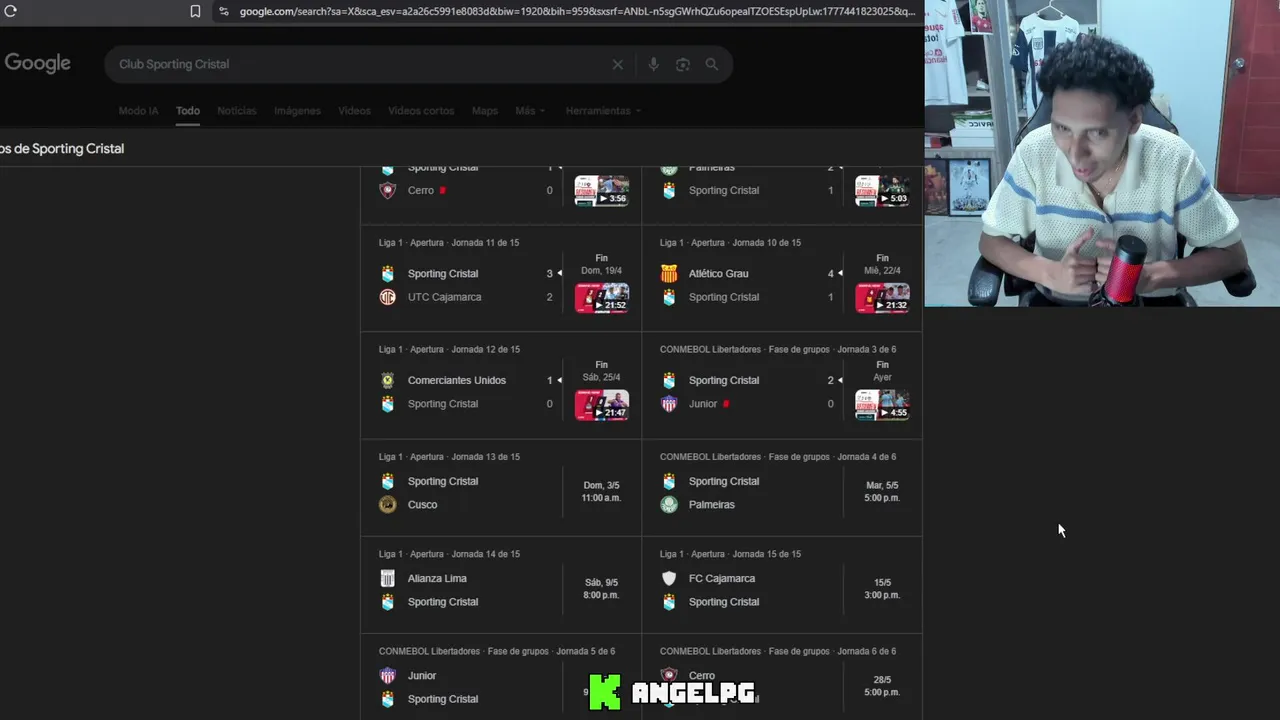Click the UTC Cajamarca team name
The width and height of the screenshot is (1280, 720).
tap(444, 297)
